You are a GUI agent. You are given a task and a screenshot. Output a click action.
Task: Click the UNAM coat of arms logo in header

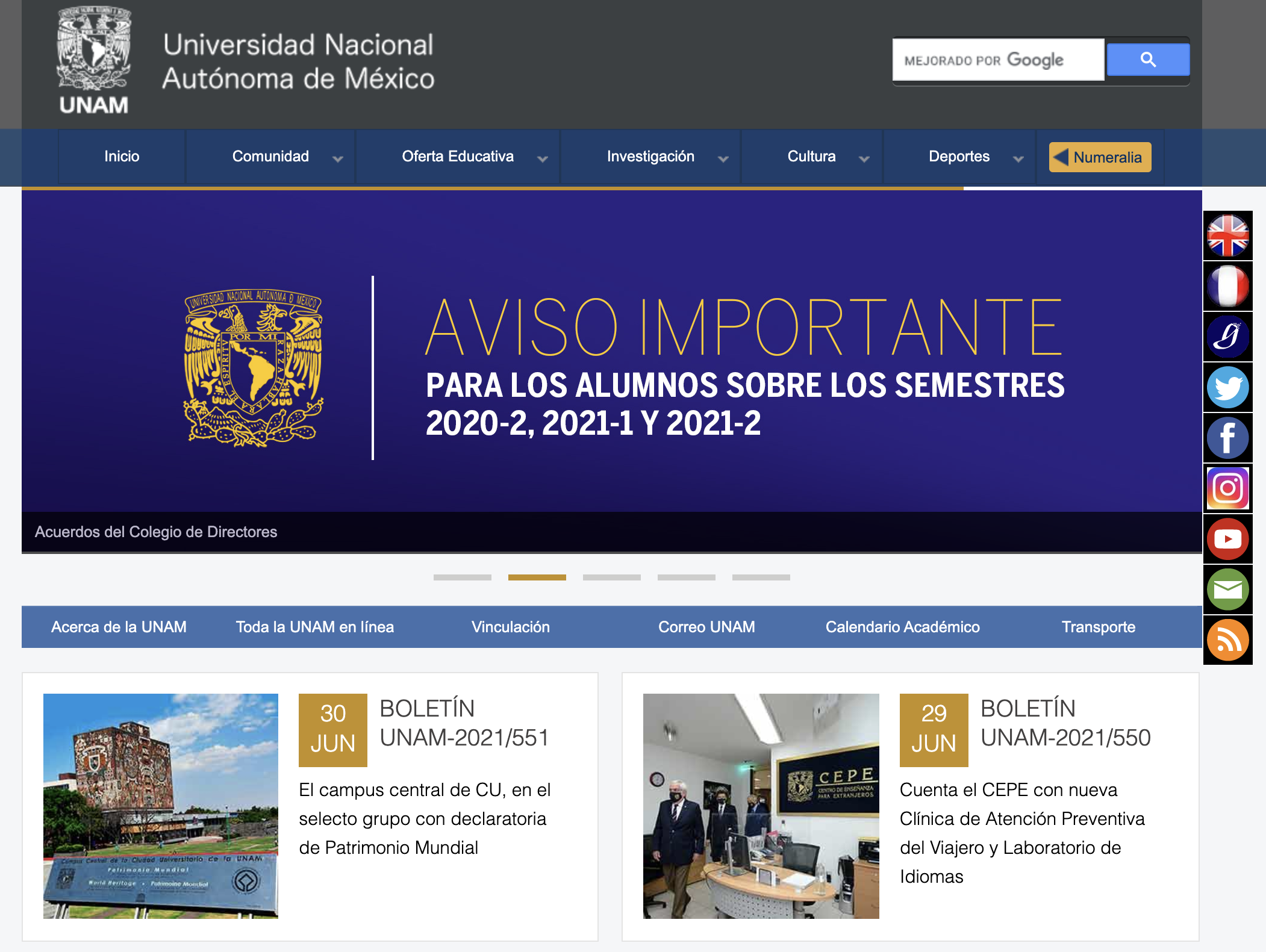(94, 60)
